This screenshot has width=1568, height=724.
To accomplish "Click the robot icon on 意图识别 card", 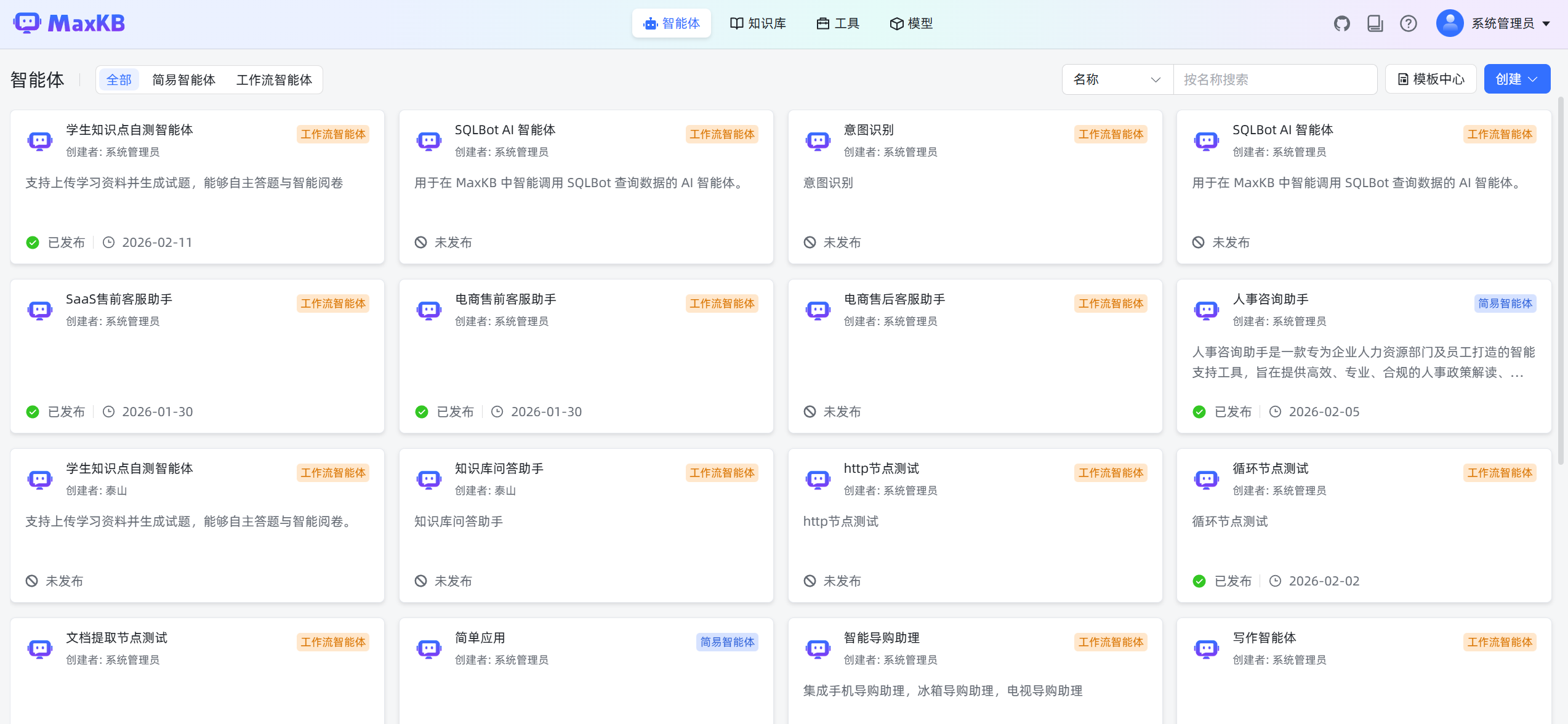I will (818, 141).
